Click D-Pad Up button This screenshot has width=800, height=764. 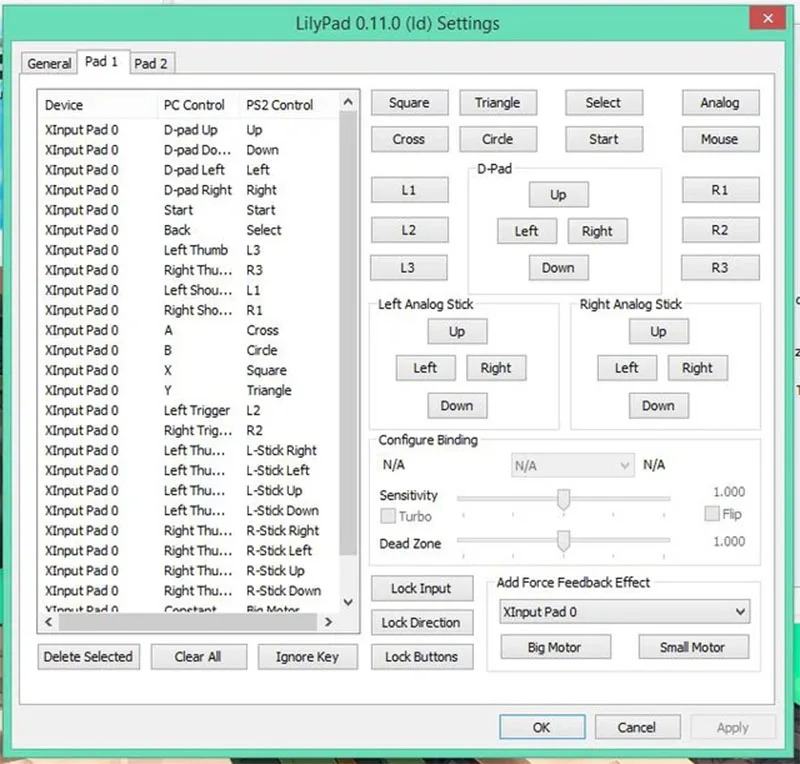tap(558, 194)
